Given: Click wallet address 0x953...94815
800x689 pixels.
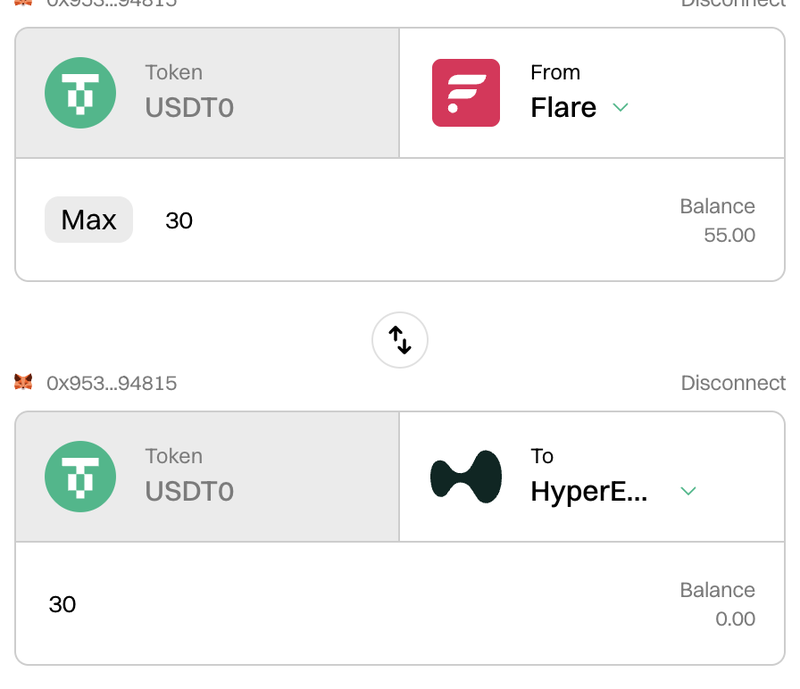Looking at the screenshot, I should [x=112, y=383].
